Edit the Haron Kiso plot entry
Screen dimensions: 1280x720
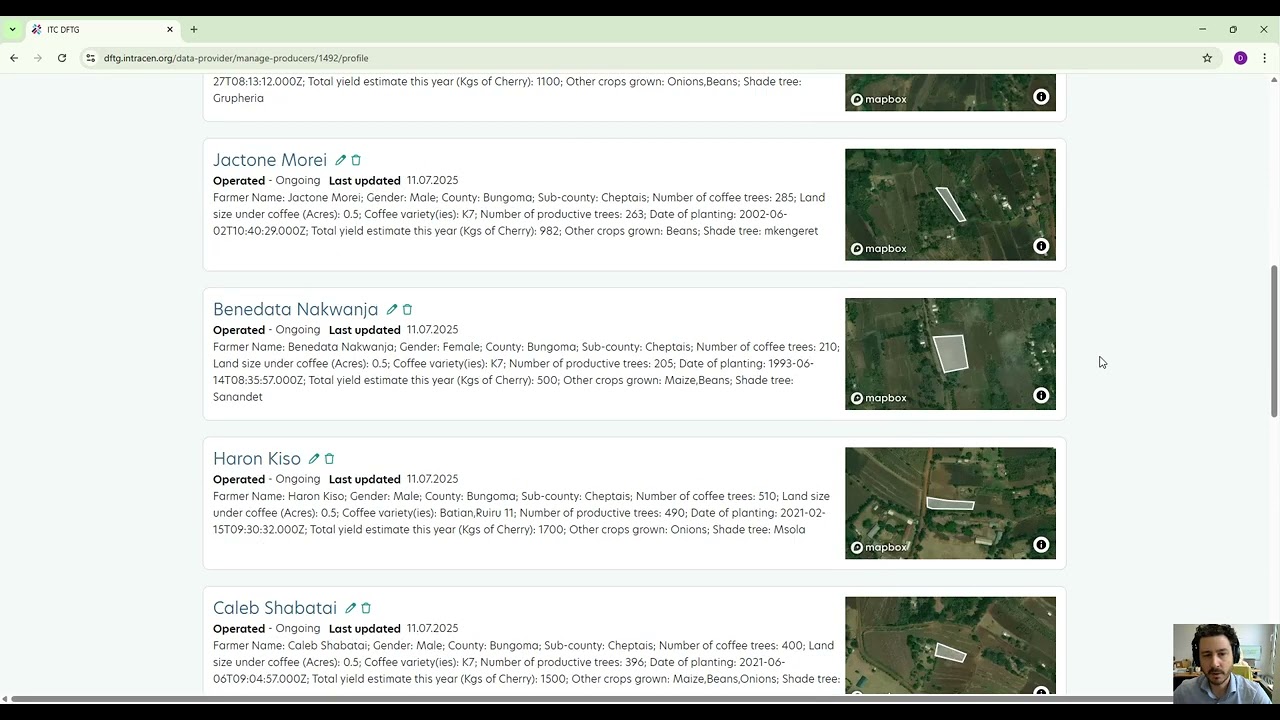[x=314, y=459]
